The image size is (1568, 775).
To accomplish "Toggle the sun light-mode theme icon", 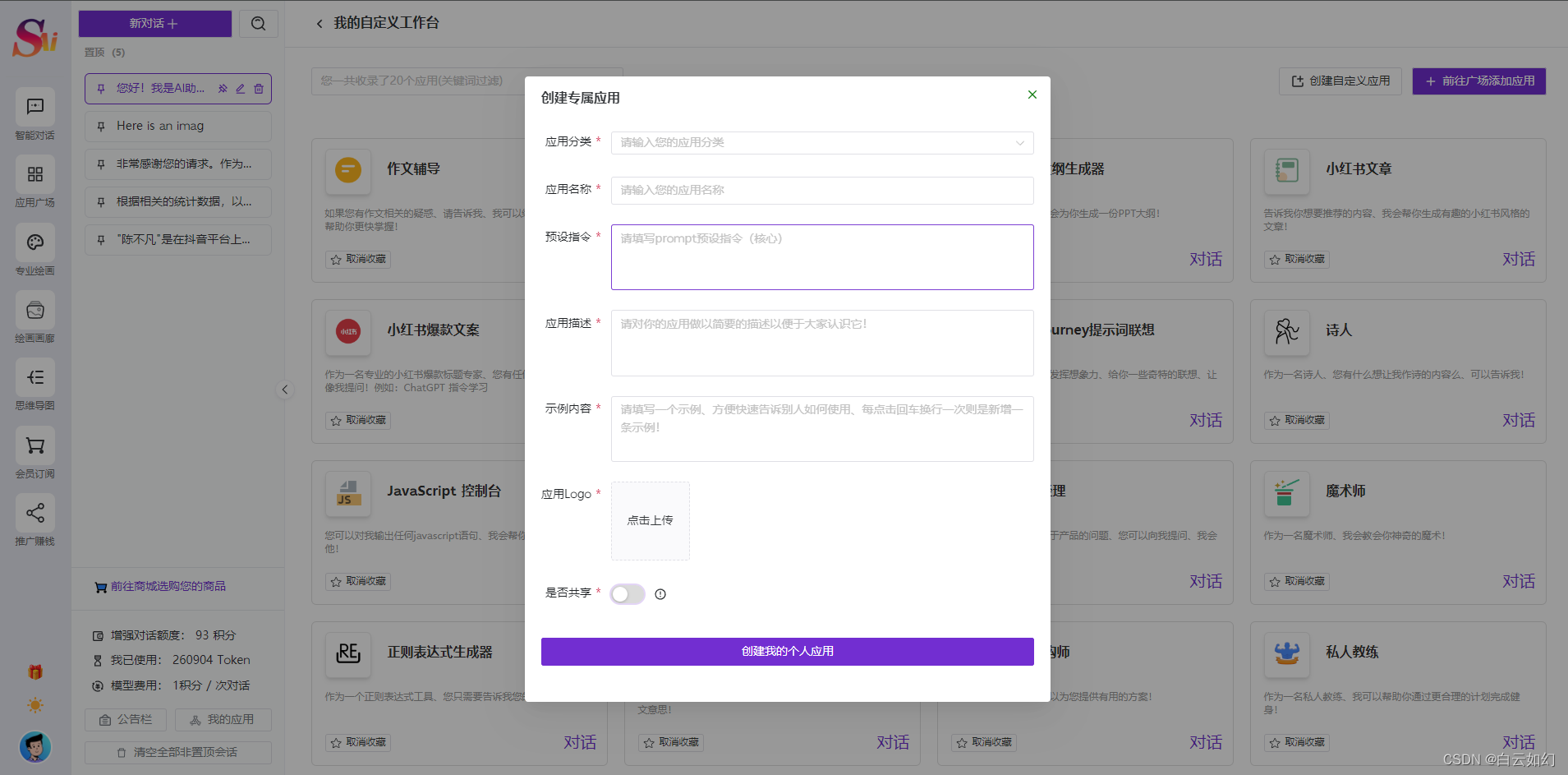I will point(35,705).
